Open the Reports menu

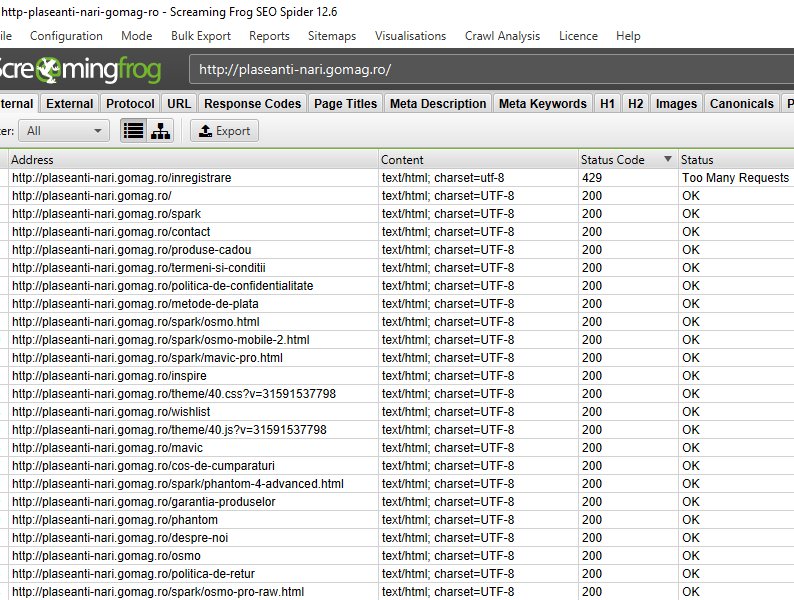269,36
